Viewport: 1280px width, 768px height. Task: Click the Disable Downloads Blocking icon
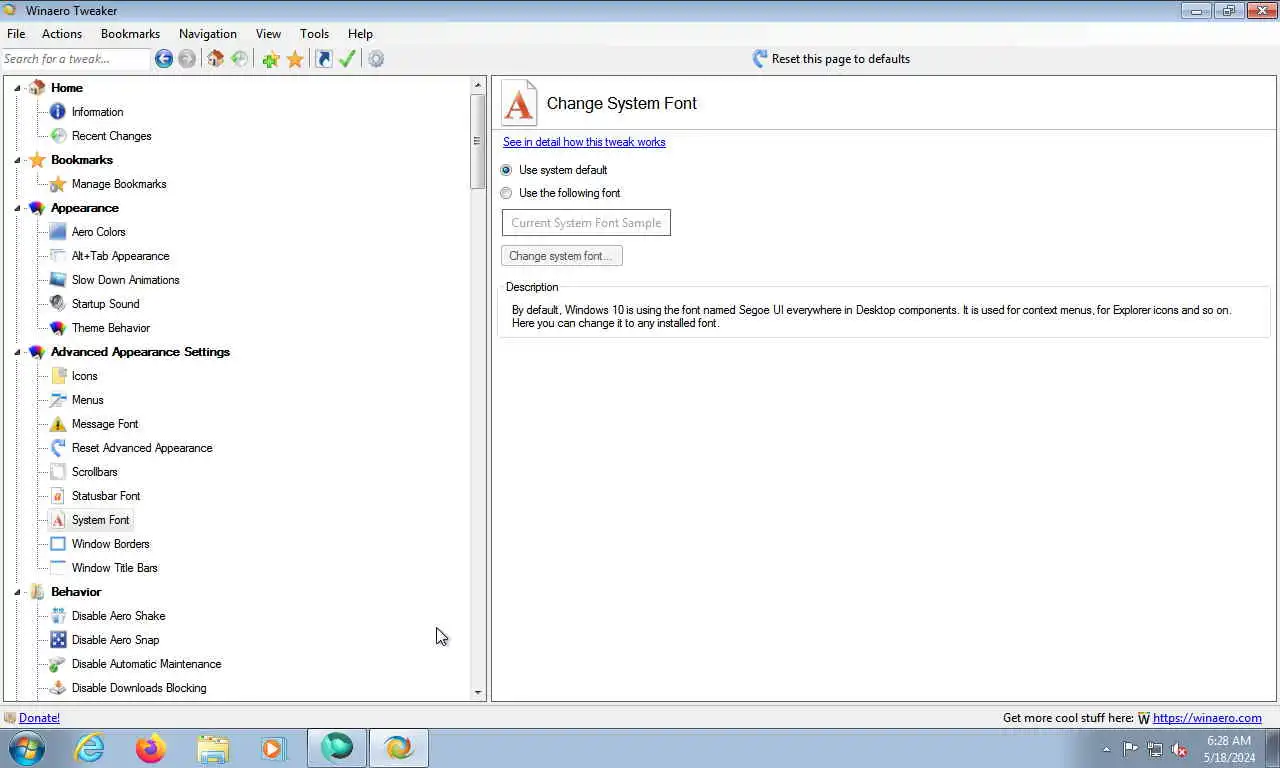tap(58, 688)
